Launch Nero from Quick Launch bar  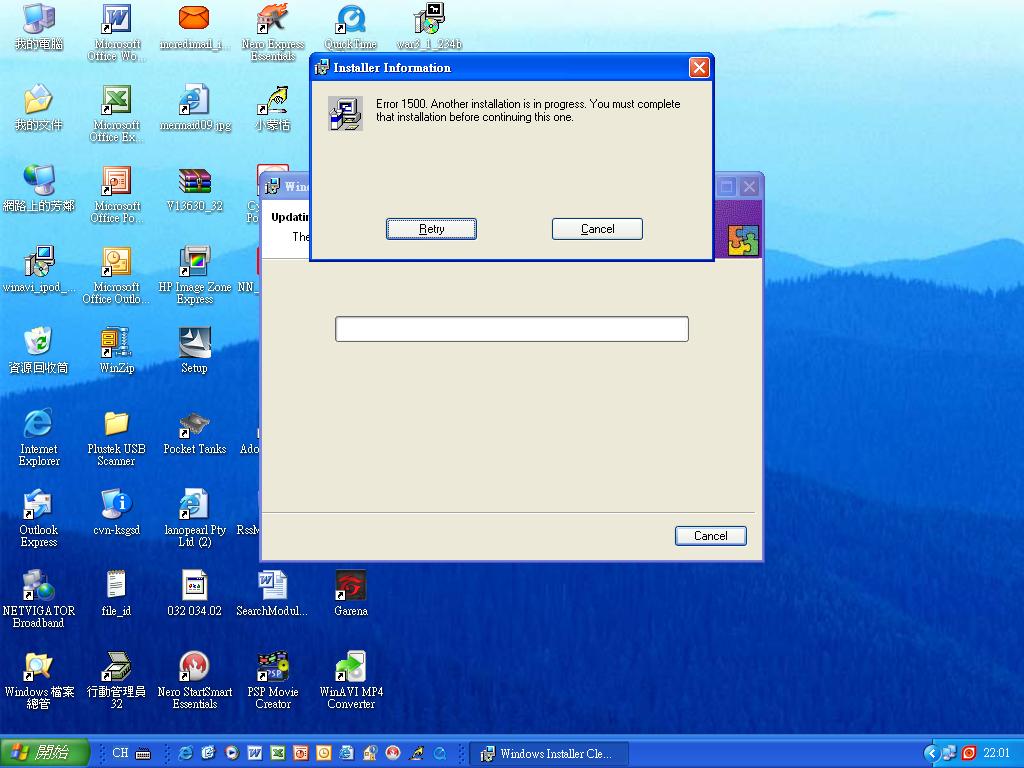[x=392, y=753]
